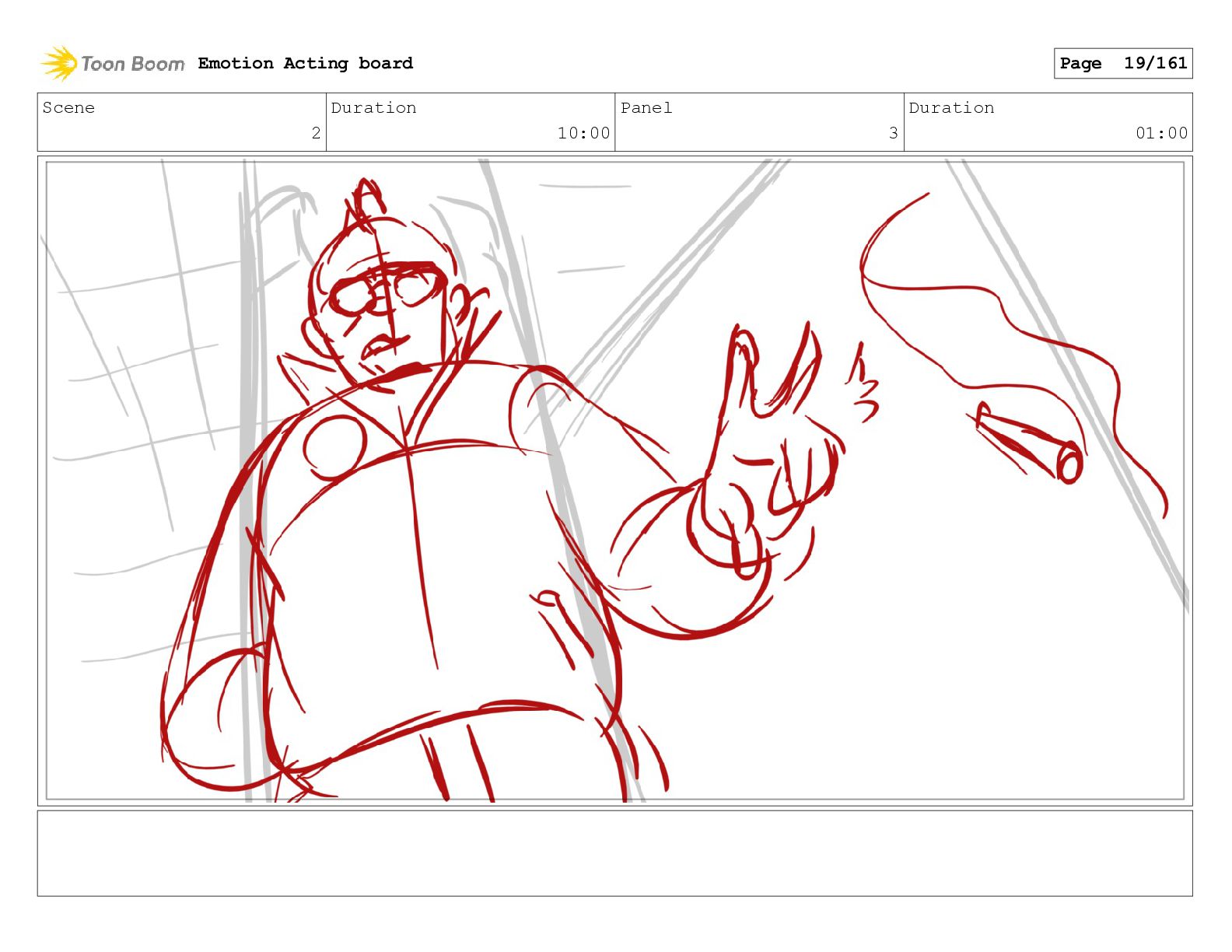Screen dimensions: 1232x952
Task: Click the 'Panel' label
Action: (x=646, y=107)
